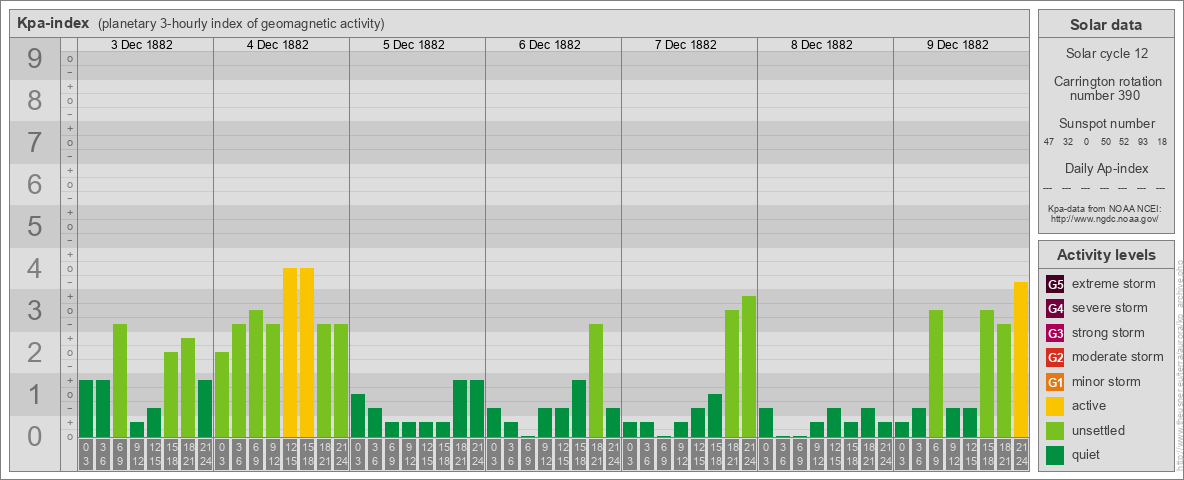Click the G2 moderate storm badge

click(x=1055, y=357)
